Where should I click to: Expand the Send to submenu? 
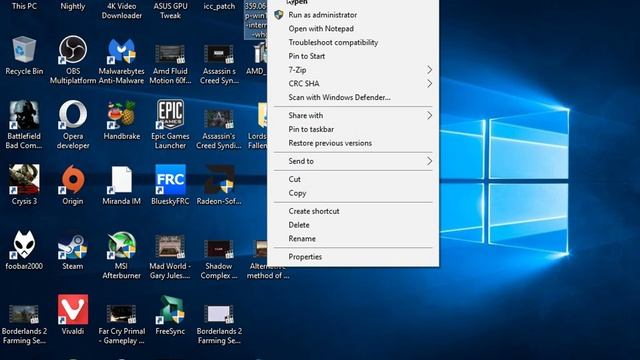click(353, 161)
